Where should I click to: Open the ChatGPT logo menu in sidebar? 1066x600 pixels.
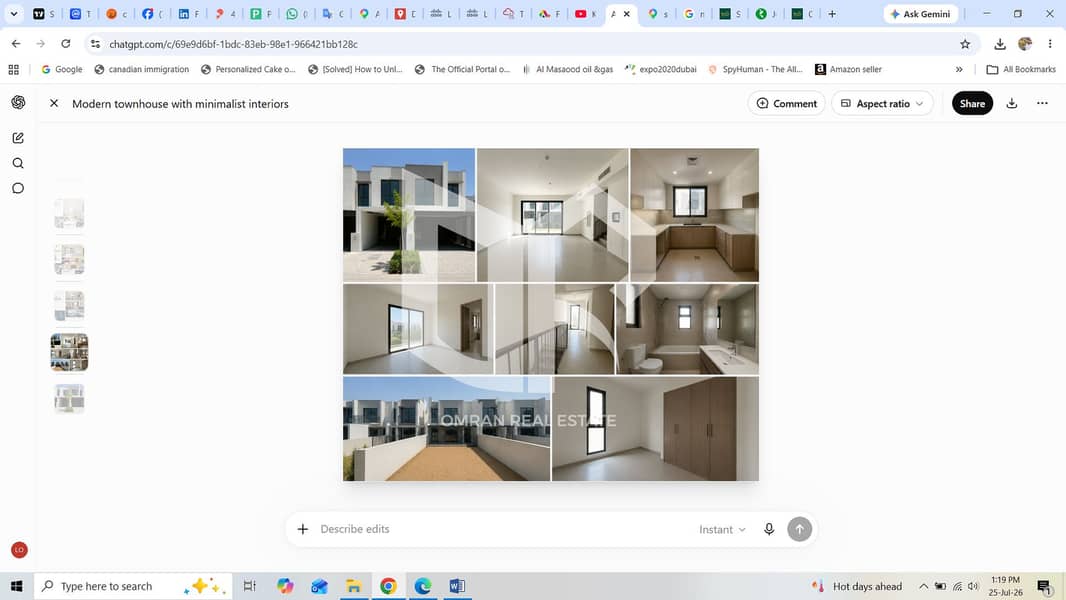click(18, 102)
